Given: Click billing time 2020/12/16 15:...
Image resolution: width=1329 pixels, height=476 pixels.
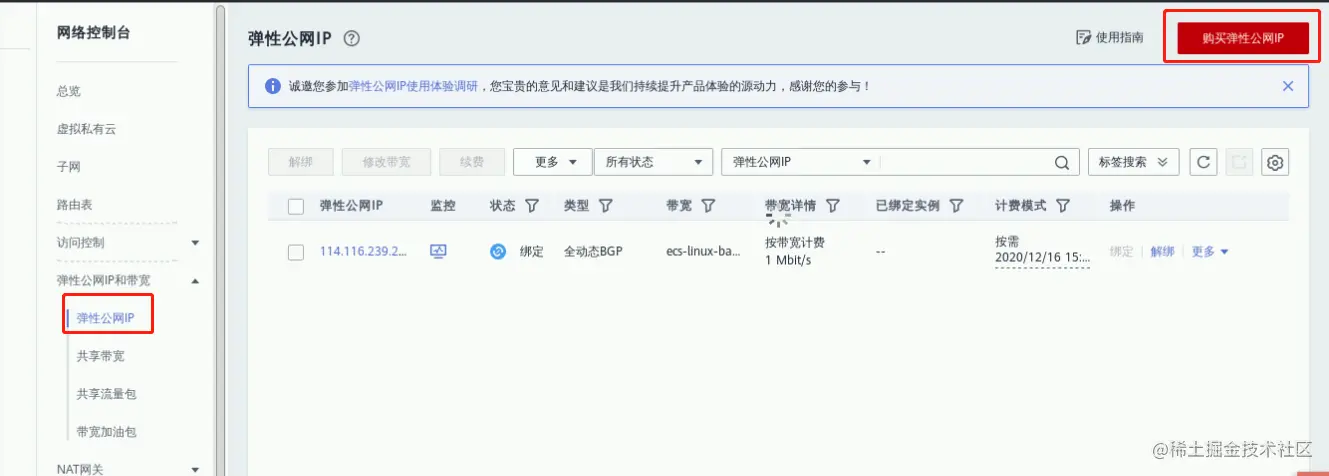Looking at the screenshot, I should pyautogui.click(x=1041, y=259).
